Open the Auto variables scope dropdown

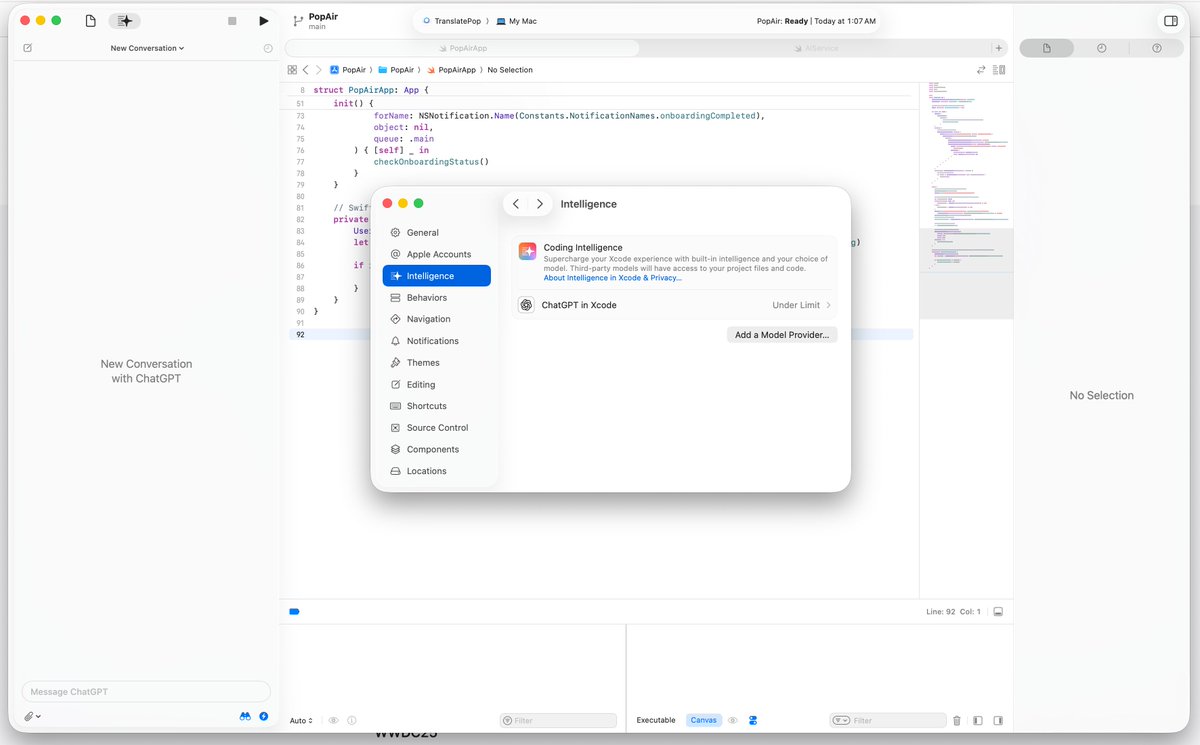(301, 721)
